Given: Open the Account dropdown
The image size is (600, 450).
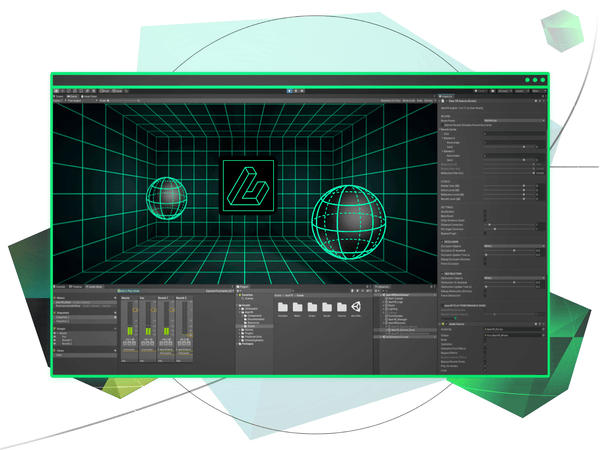Looking at the screenshot, I should click(x=505, y=91).
